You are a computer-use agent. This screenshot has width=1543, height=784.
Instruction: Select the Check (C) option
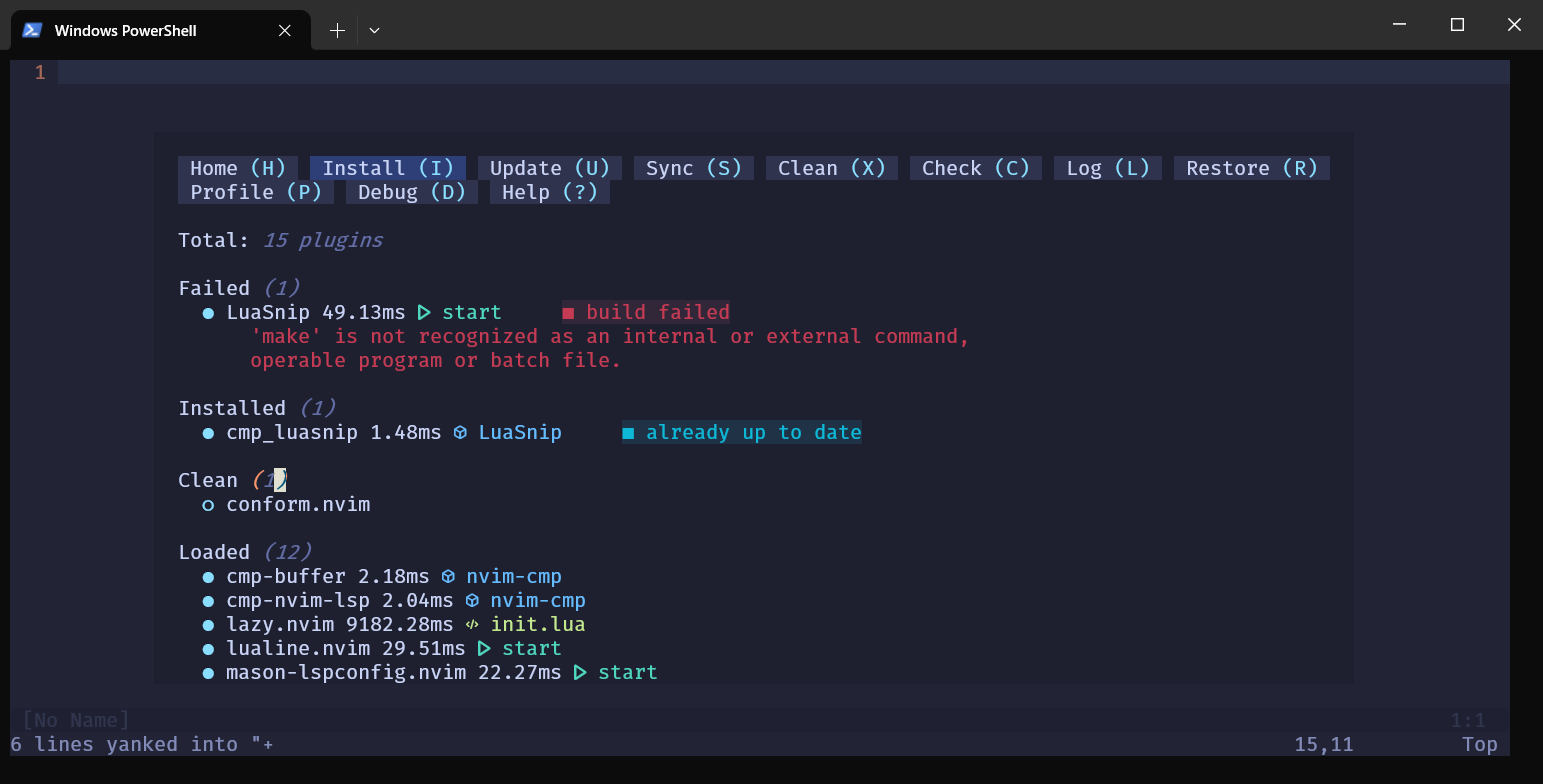click(975, 168)
